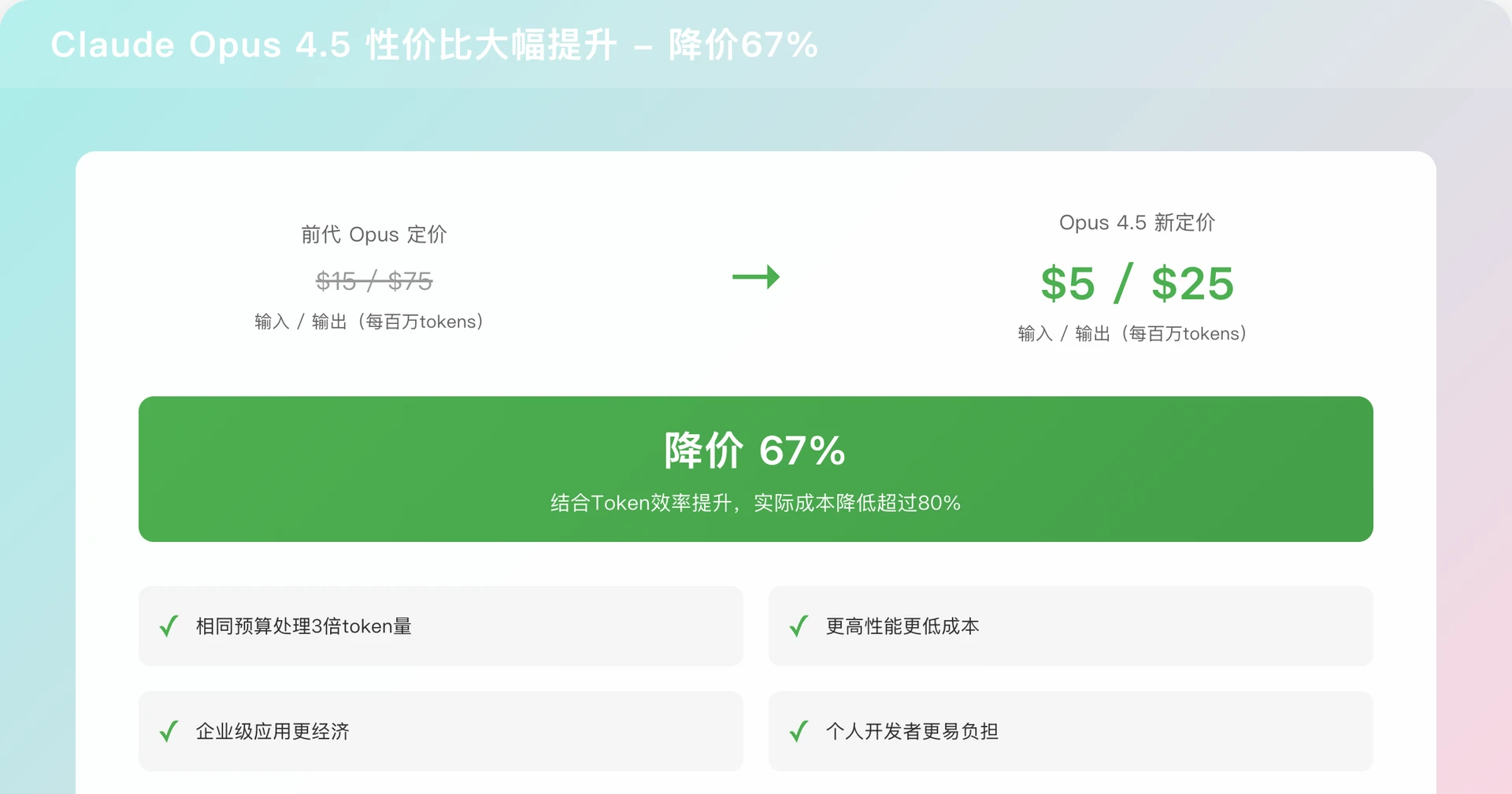The width and height of the screenshot is (1512, 794).
Task: Click the green checkmark beside 更高性能更低成本
Action: 798,626
